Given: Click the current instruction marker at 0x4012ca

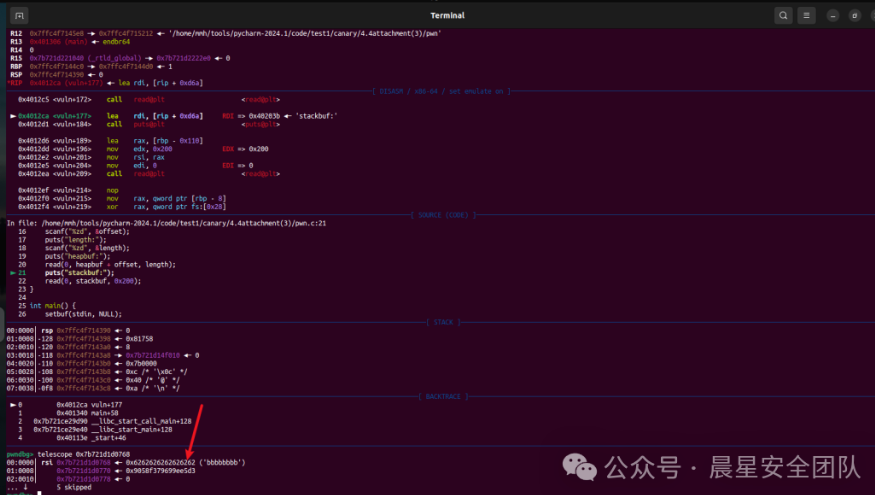Looking at the screenshot, I should [12, 116].
